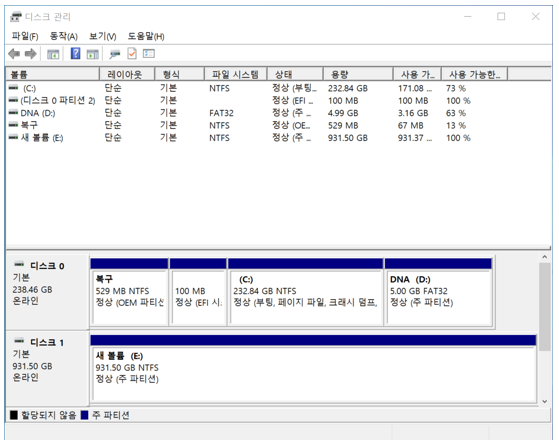Select the DNA (D:) 5.00 GB FAT32 partition
Screen dimensions: 559x445
[x=439, y=292]
